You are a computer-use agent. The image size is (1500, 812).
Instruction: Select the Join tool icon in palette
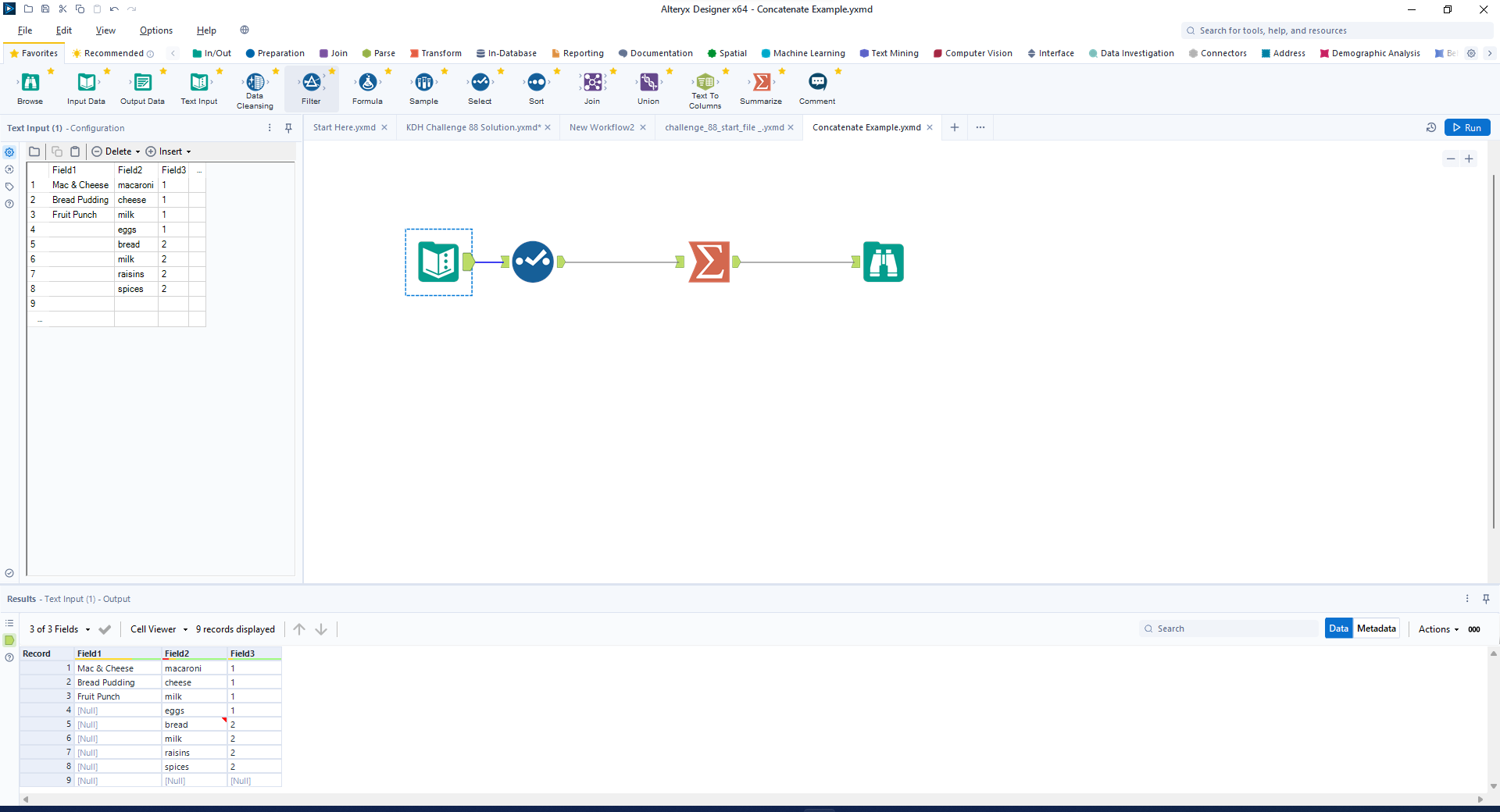(593, 82)
